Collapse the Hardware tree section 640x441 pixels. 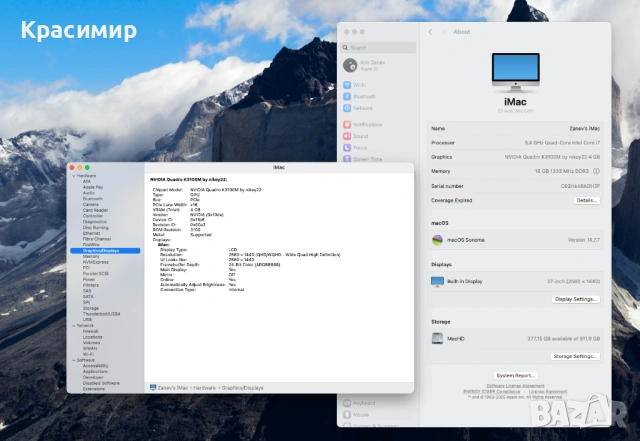tap(74, 175)
